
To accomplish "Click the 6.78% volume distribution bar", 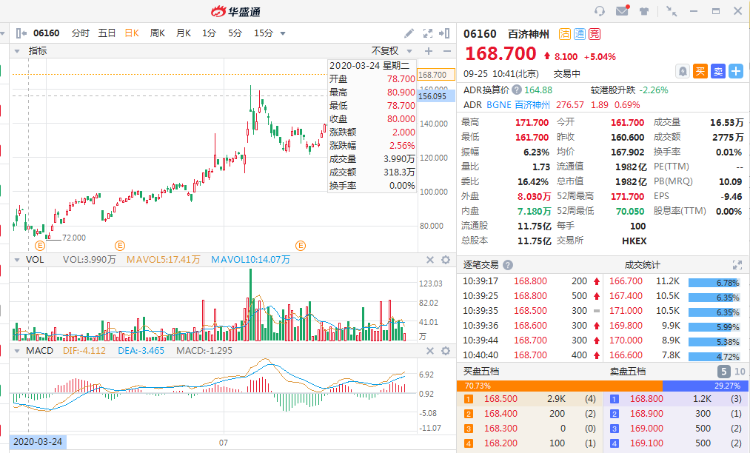I will [x=715, y=283].
